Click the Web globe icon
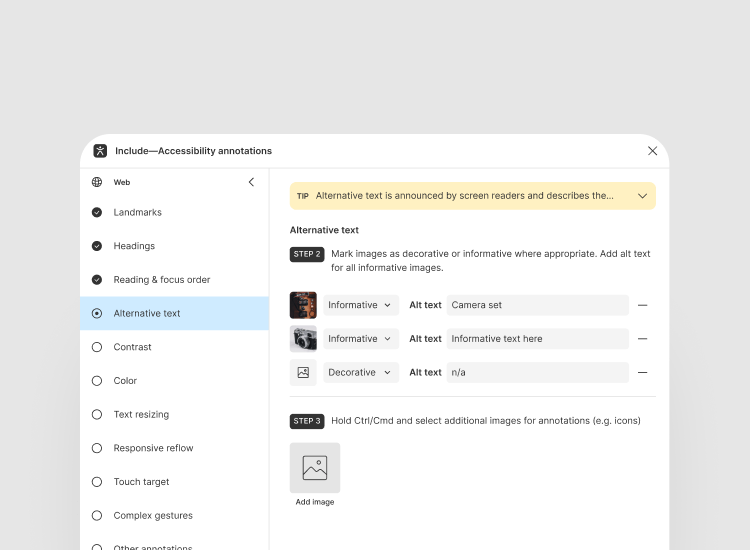This screenshot has height=550, width=750. 97,182
